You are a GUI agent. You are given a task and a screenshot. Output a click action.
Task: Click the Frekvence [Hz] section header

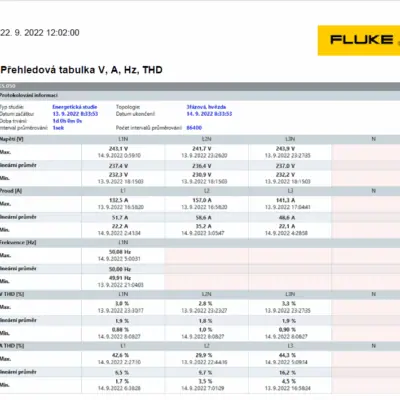pyautogui.click(x=18, y=242)
